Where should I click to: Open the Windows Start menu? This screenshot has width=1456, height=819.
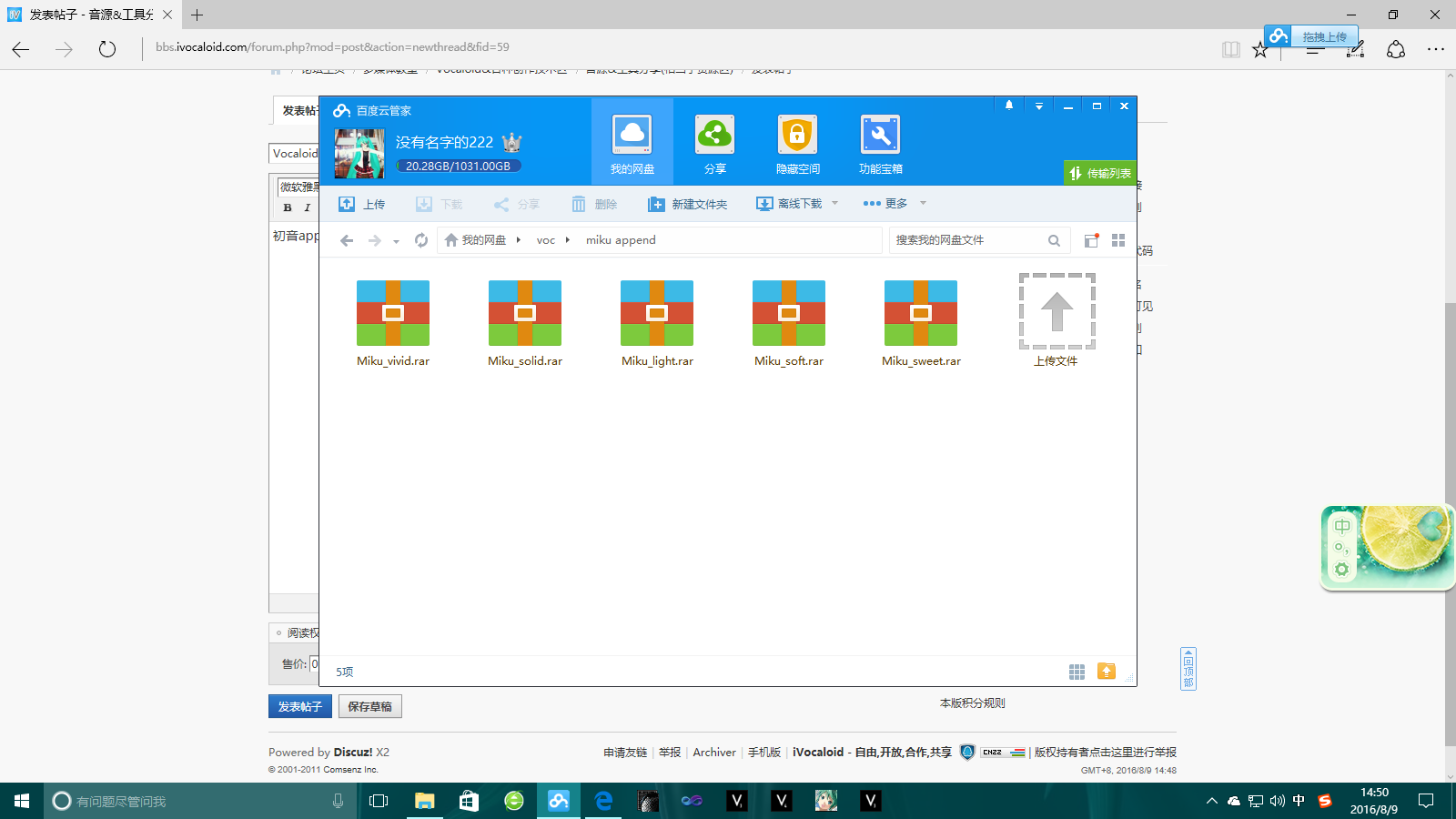pos(22,801)
